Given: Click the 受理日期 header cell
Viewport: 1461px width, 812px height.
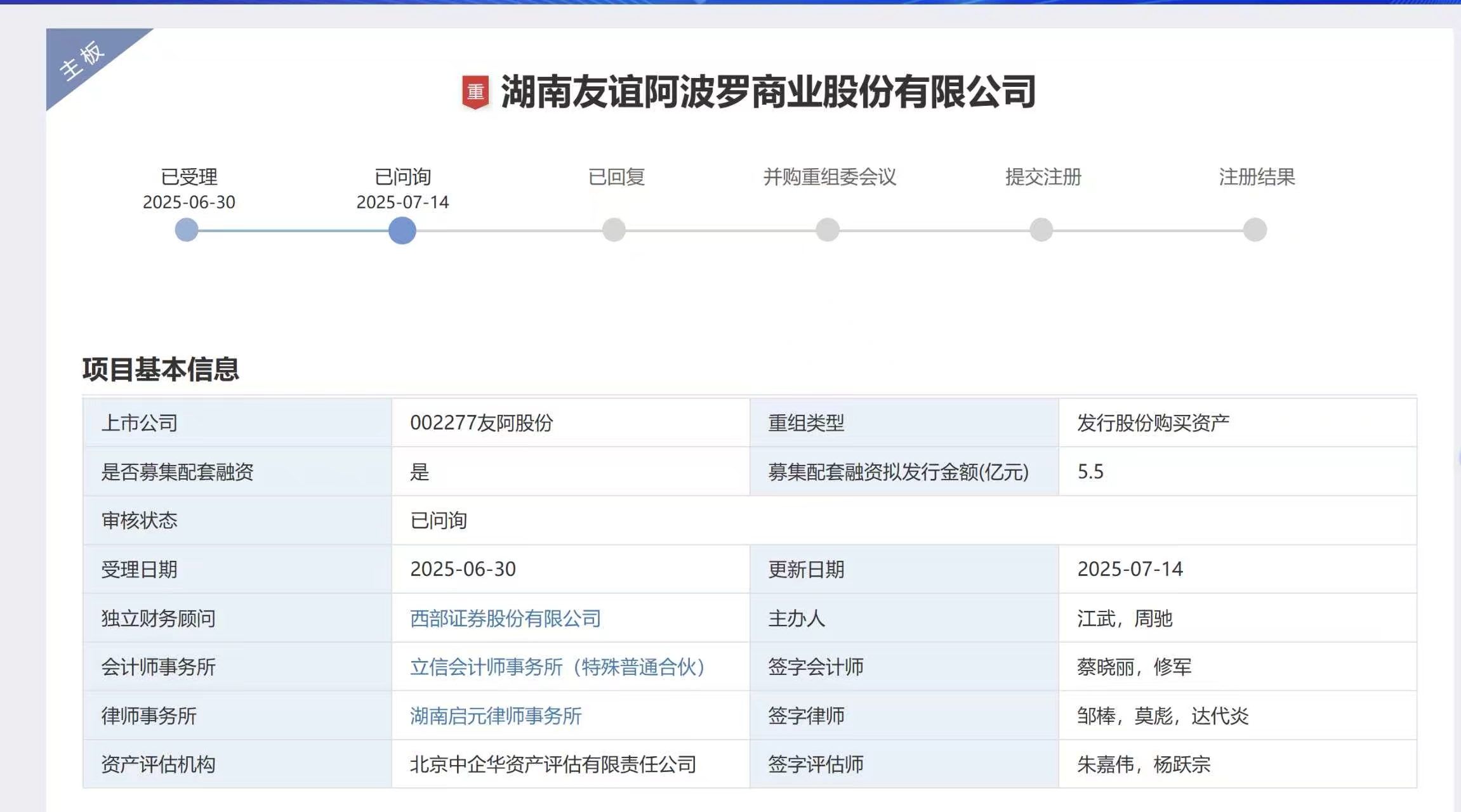Looking at the screenshot, I should [237, 569].
